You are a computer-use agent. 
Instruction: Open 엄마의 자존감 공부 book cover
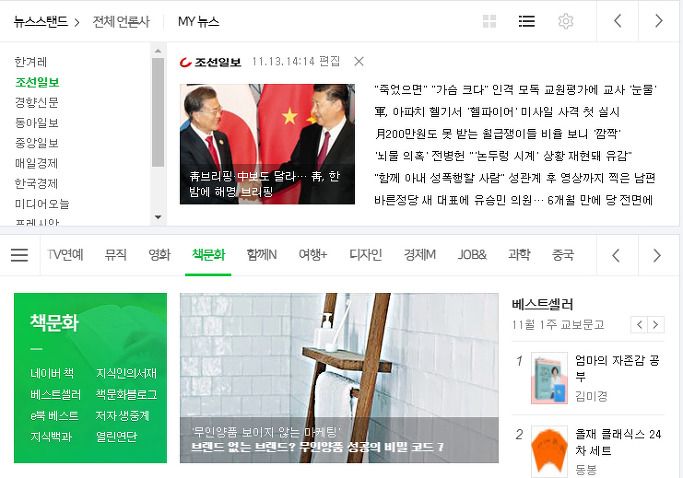pyautogui.click(x=549, y=378)
